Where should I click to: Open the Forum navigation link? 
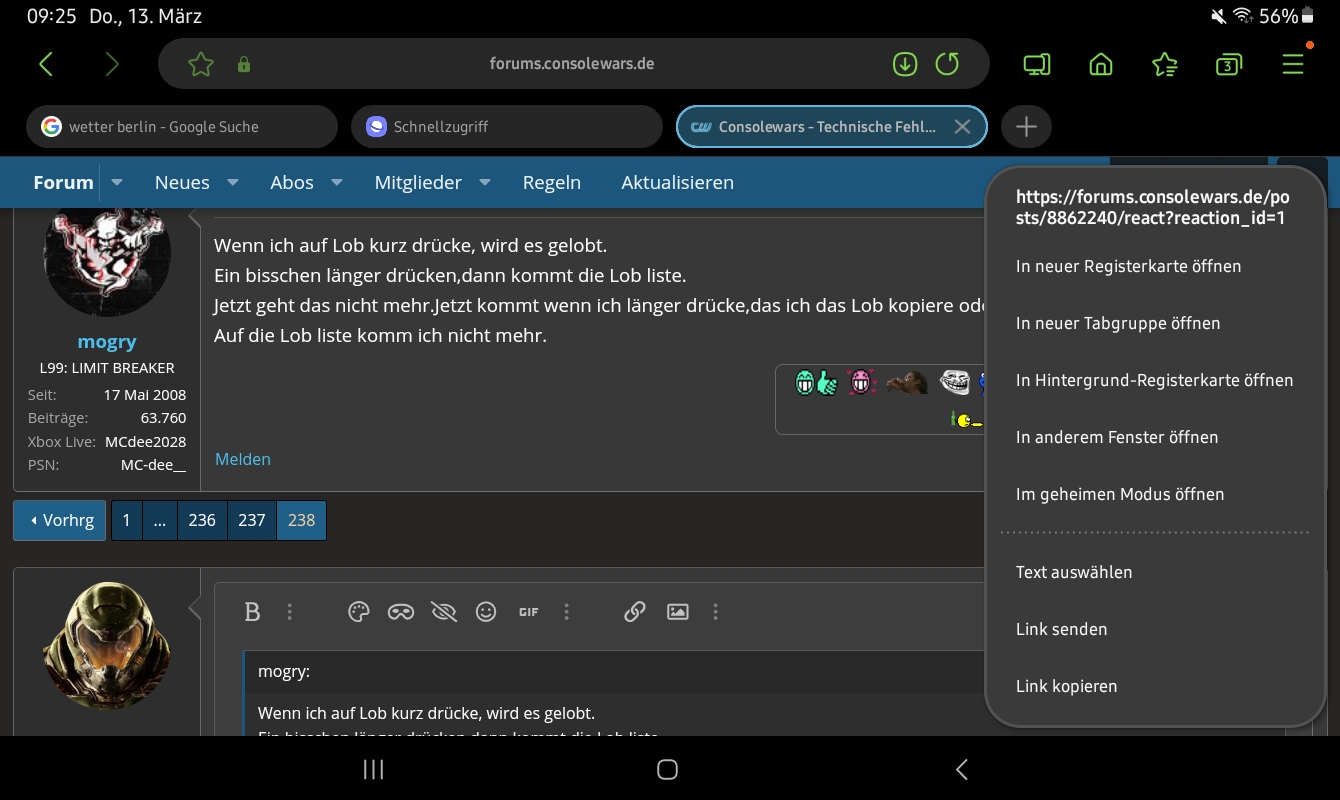[63, 182]
